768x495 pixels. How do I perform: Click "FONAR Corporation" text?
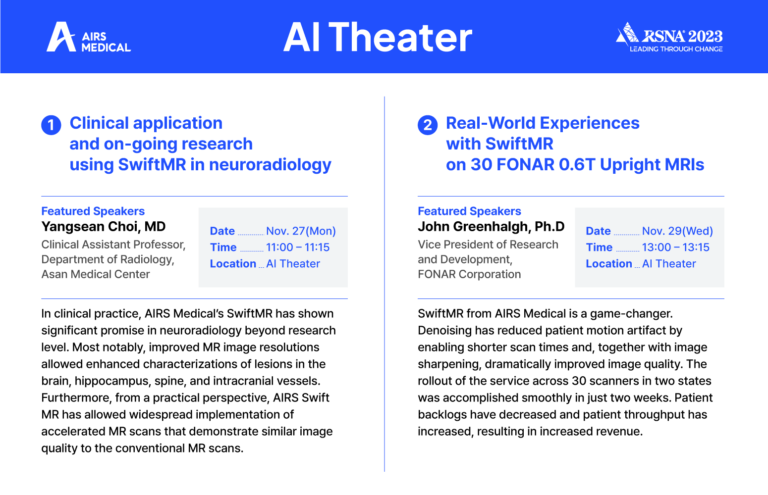(469, 274)
